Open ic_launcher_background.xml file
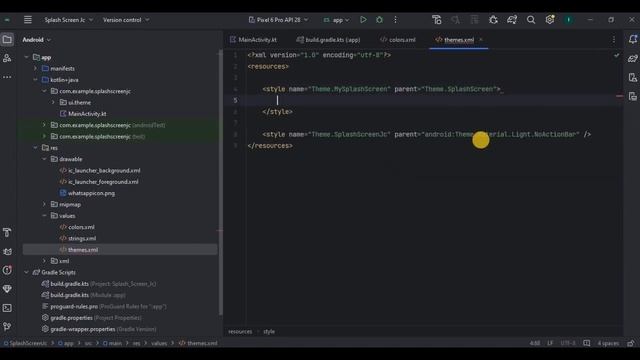The height and width of the screenshot is (360, 640). [100, 171]
